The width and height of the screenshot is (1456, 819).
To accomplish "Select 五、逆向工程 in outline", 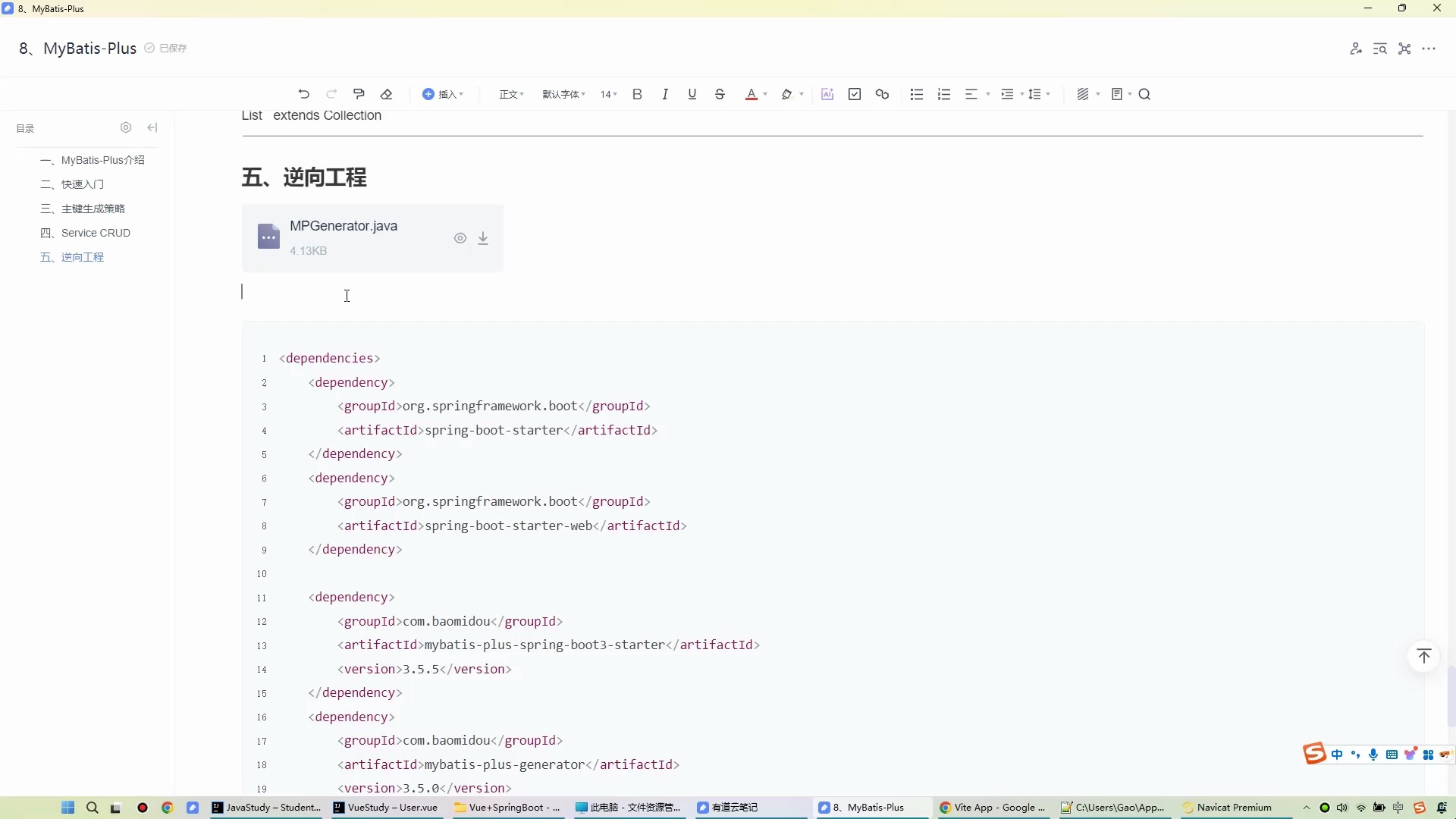I will 72,257.
